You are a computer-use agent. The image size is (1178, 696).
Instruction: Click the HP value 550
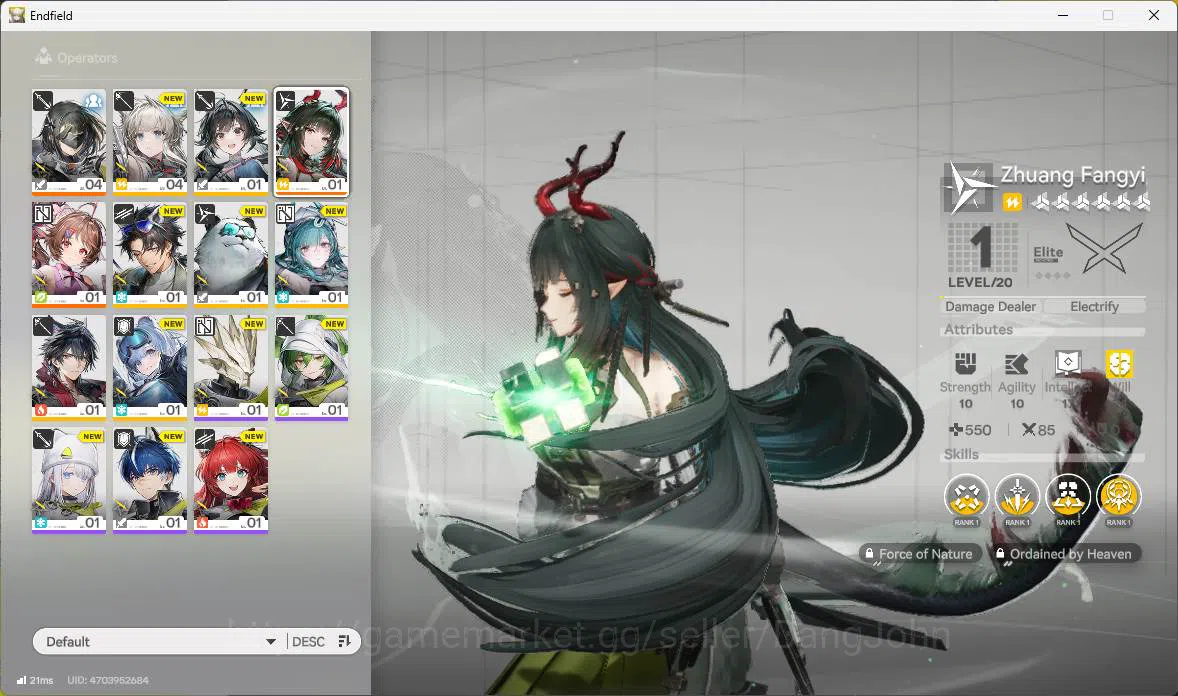(x=970, y=430)
